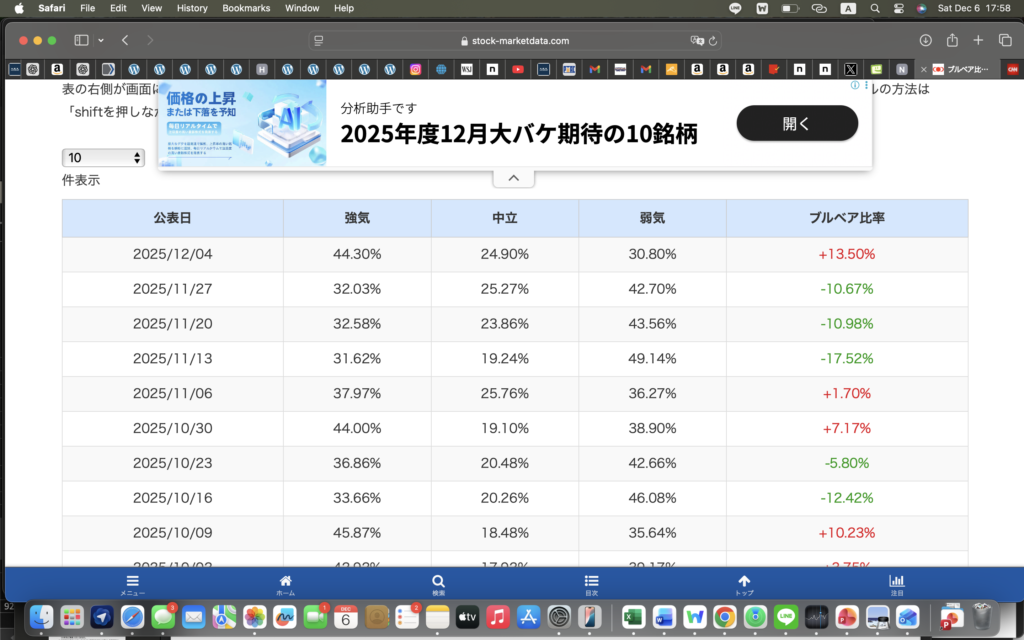1024x640 pixels.
Task: Jump to top with the トップ arrow icon
Action: [x=744, y=582]
